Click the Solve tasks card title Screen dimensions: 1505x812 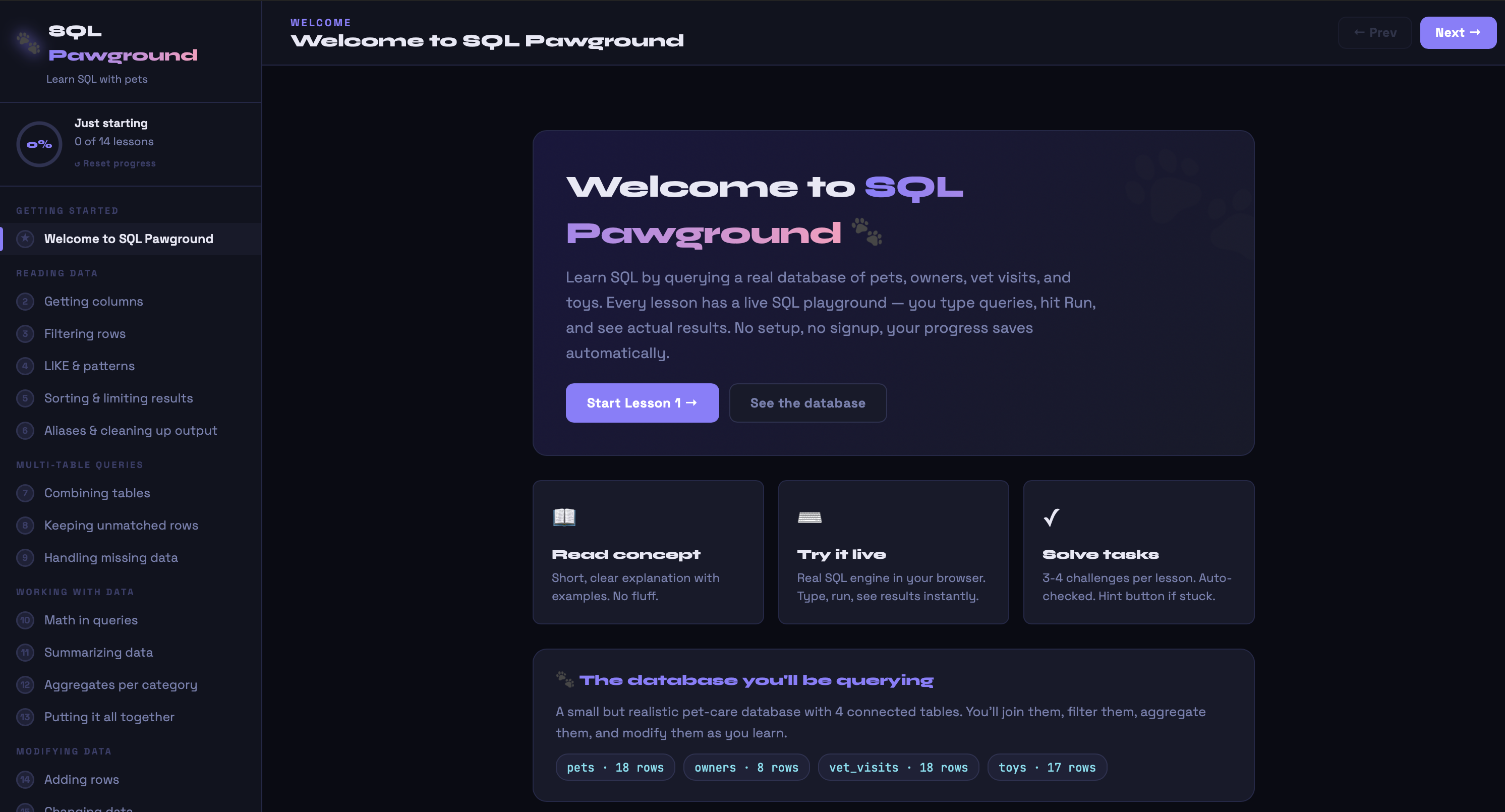pyautogui.click(x=1101, y=555)
